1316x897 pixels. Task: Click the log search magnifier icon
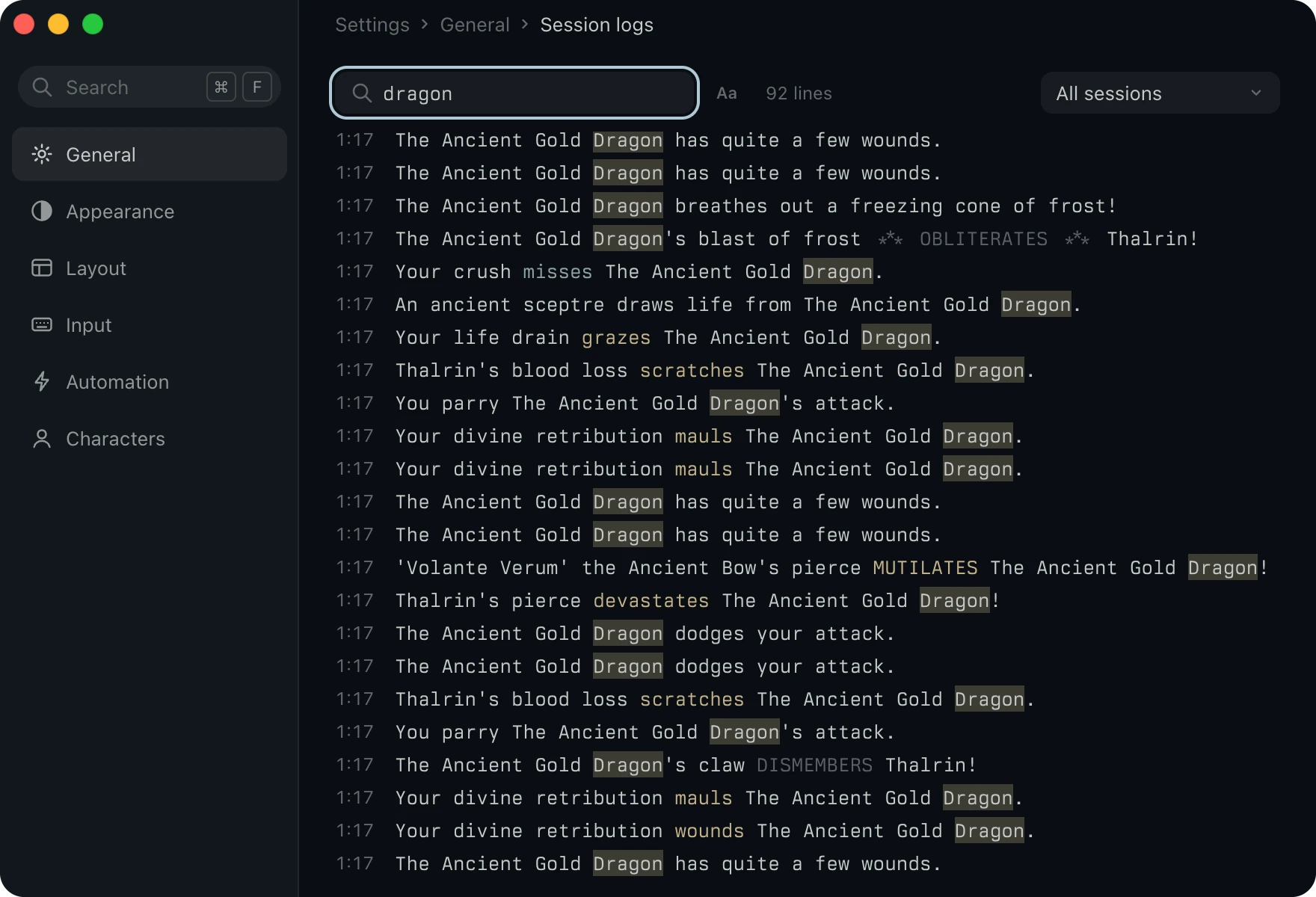tap(362, 93)
